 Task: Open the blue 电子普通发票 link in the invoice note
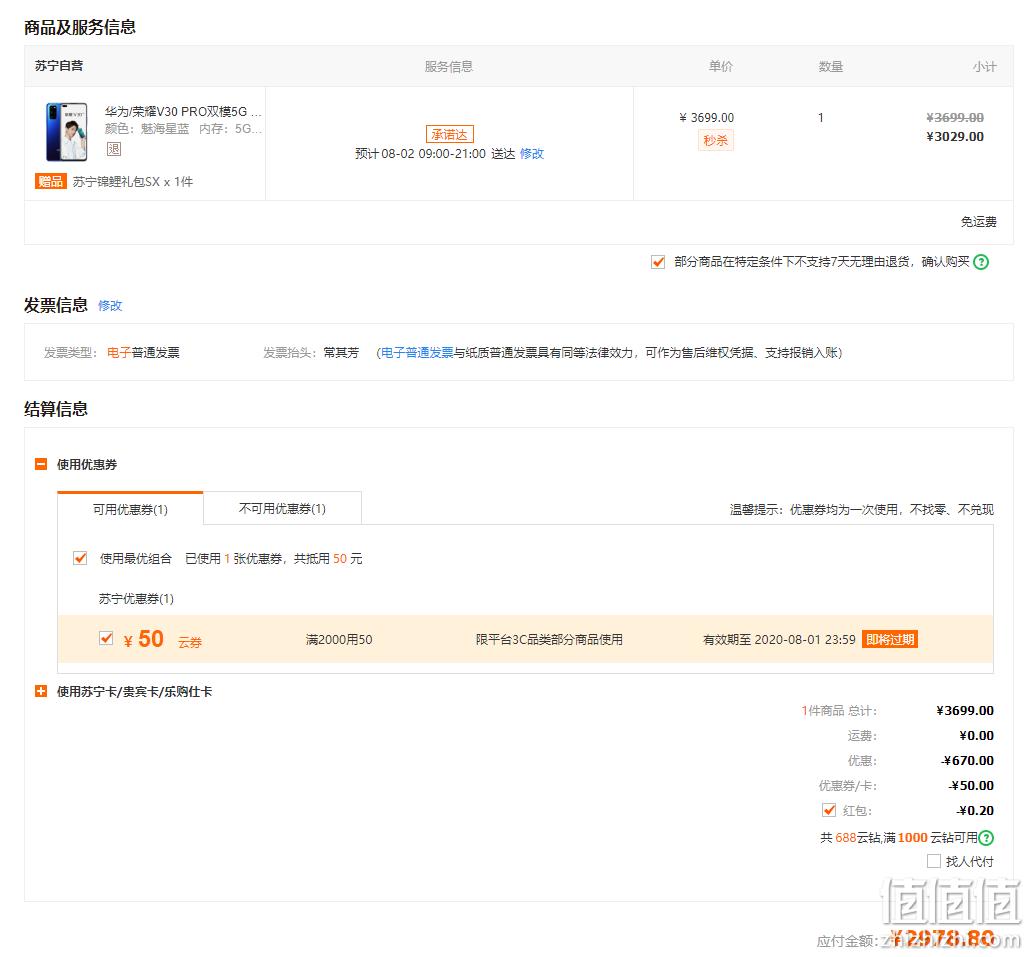417,353
